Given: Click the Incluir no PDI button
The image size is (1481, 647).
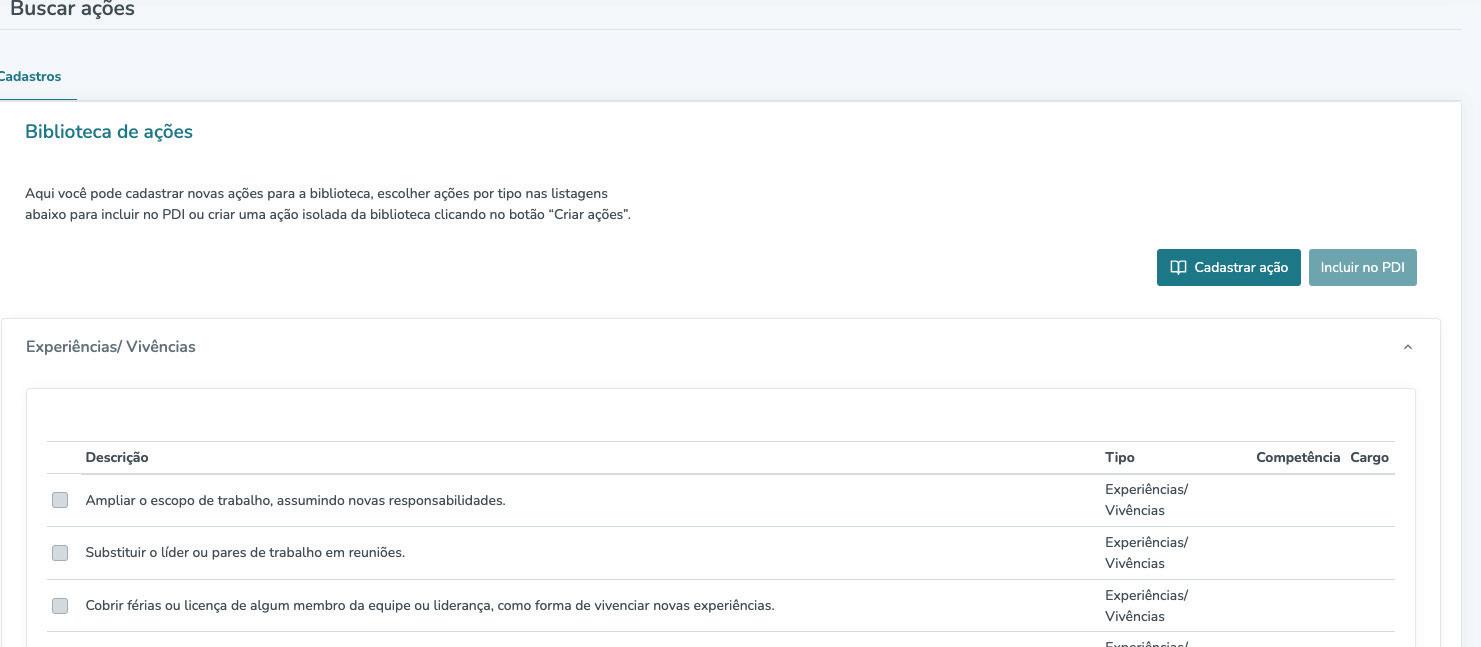Looking at the screenshot, I should [x=1362, y=267].
